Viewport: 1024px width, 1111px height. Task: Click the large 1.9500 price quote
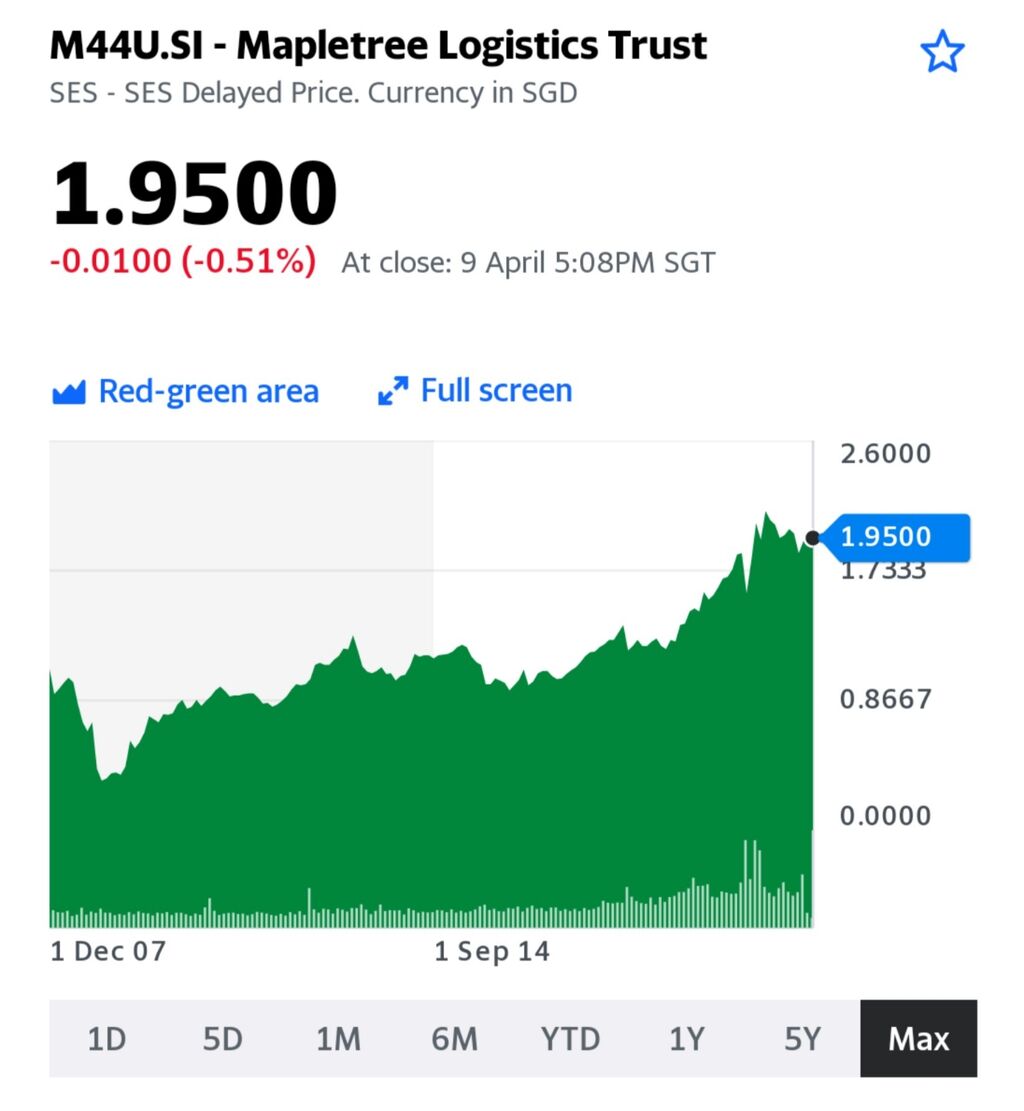click(194, 193)
